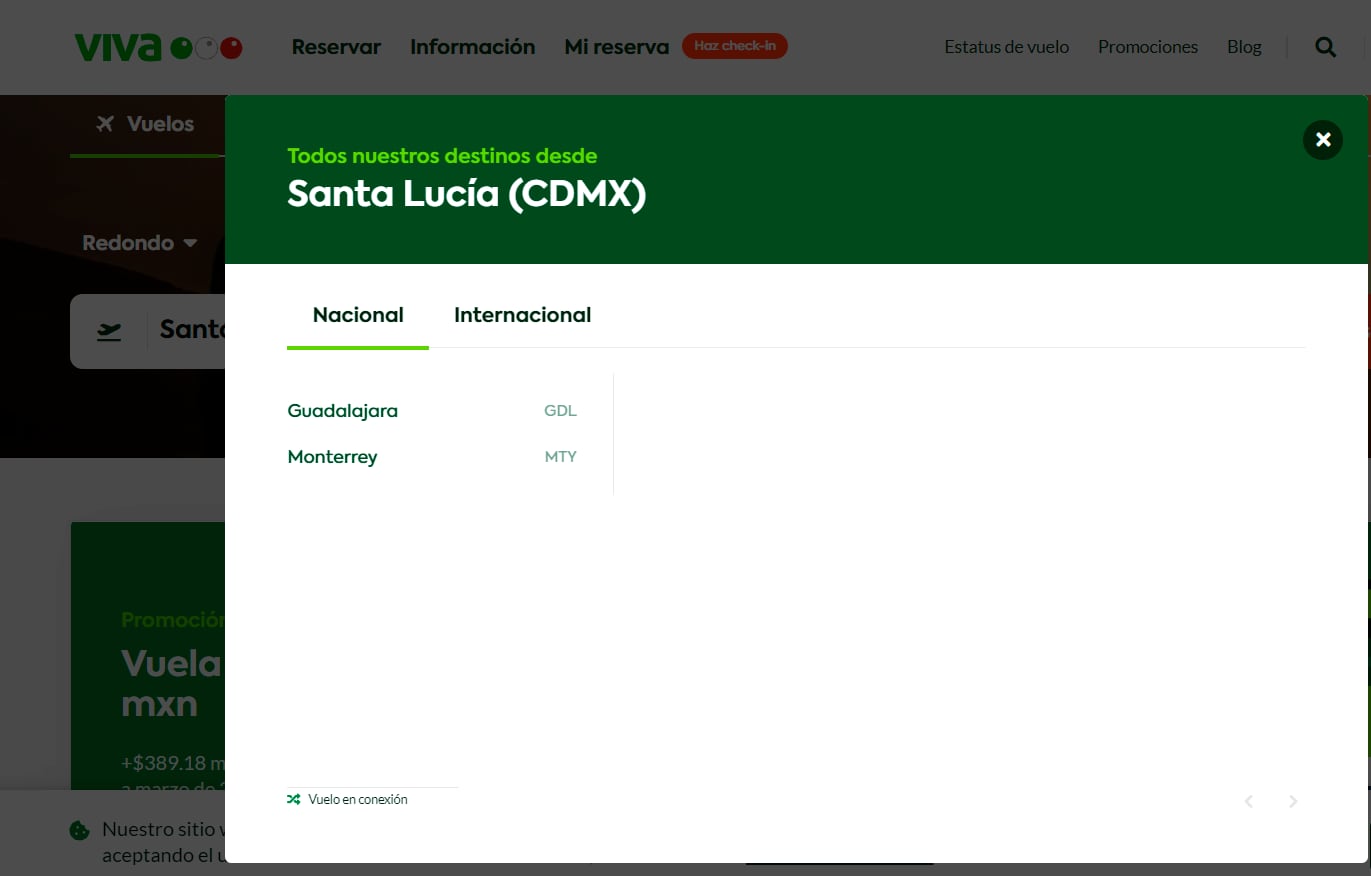
Task: Click the Viva Aerobus logo
Action: tap(158, 47)
